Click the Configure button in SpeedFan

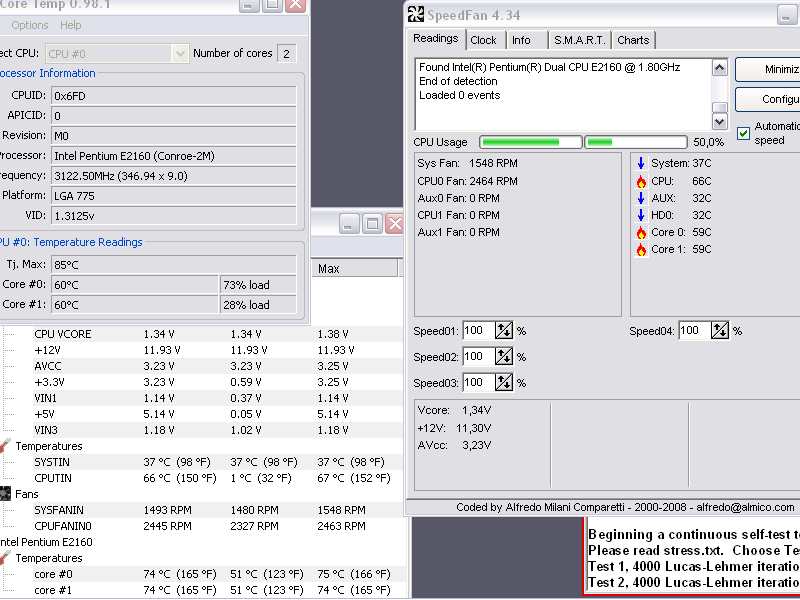pos(767,99)
